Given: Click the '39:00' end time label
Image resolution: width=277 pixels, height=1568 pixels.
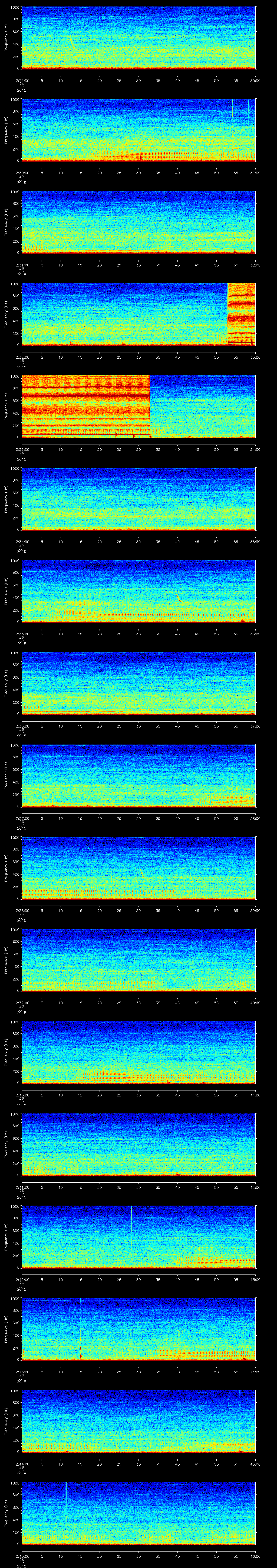Looking at the screenshot, I should pos(256,910).
